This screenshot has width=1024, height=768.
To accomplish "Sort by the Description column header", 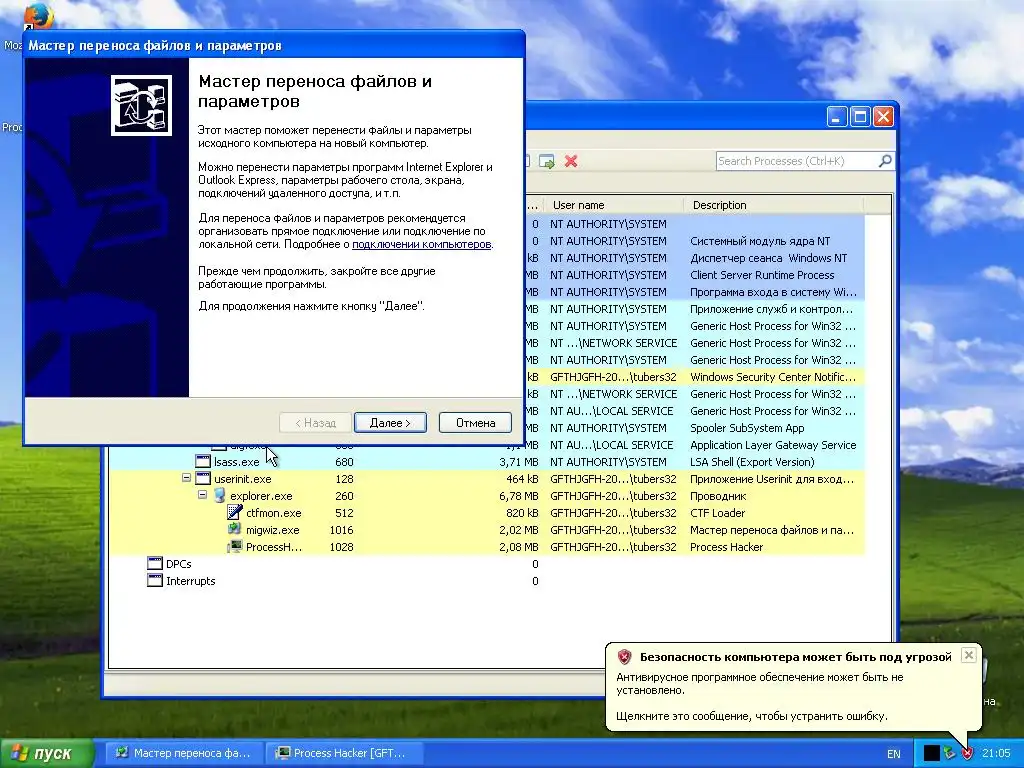I will tap(773, 205).
